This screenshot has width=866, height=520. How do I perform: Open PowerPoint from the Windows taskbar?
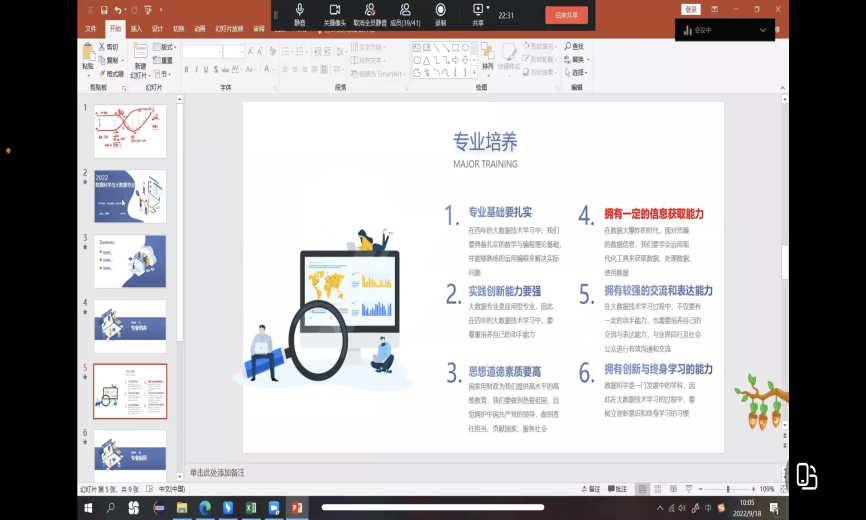point(297,508)
